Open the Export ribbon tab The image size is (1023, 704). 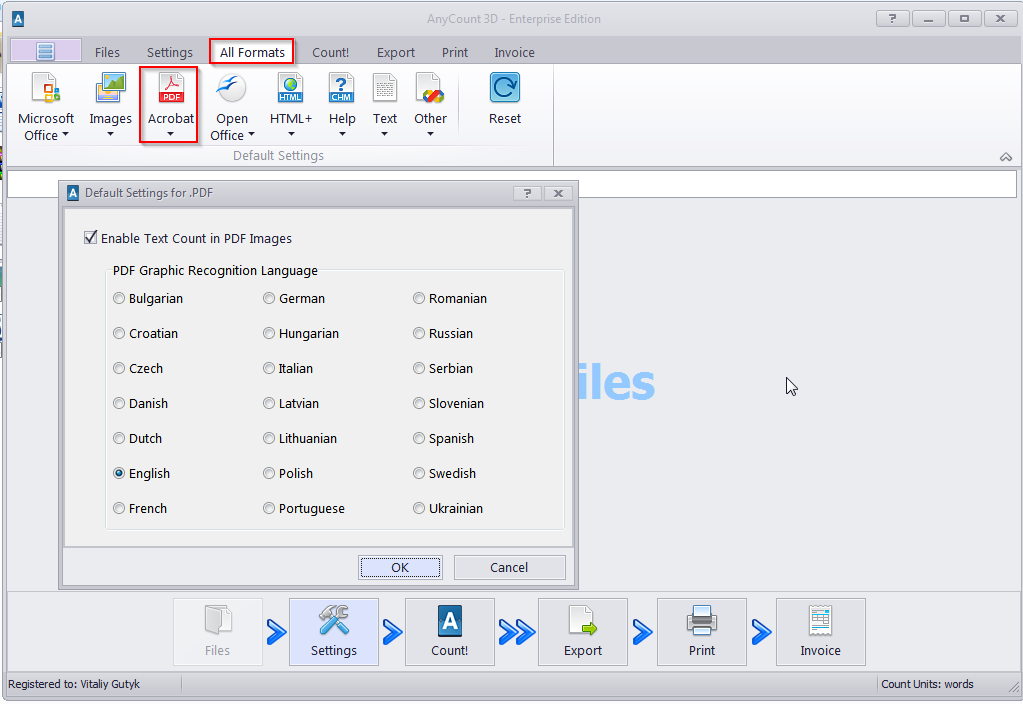click(395, 52)
